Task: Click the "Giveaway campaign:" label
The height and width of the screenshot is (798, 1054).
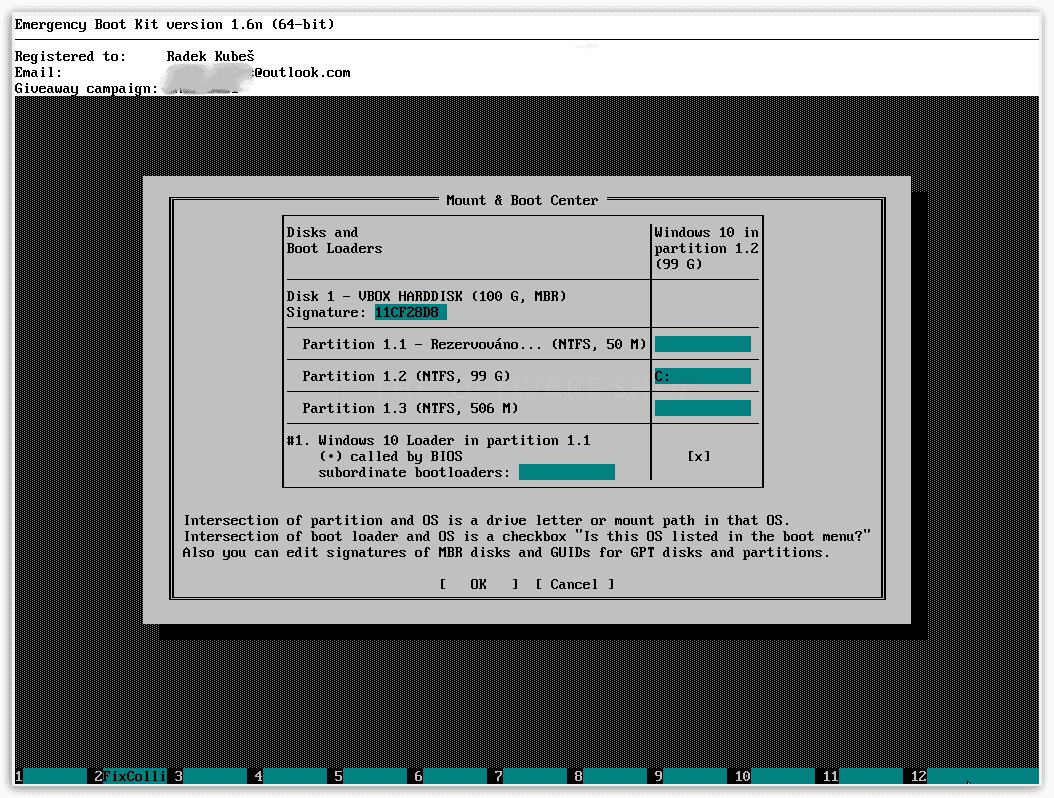Action: point(86,89)
